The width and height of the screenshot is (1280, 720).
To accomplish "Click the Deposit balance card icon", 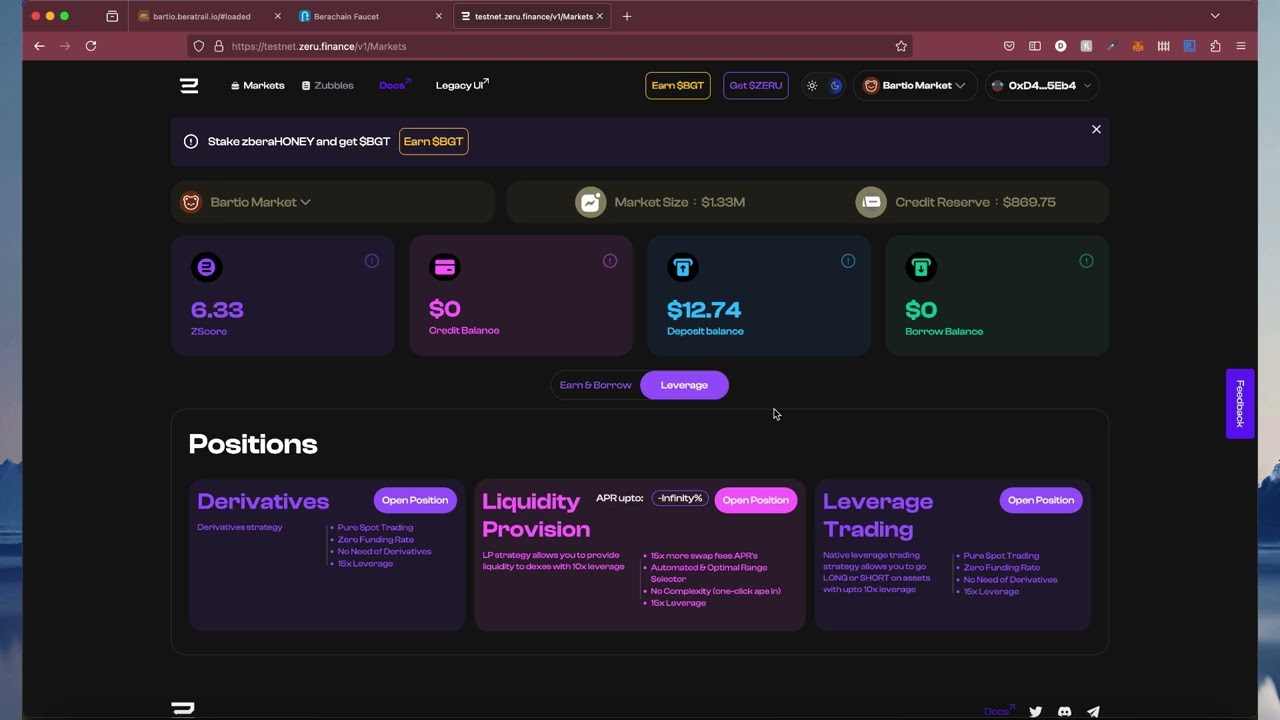I will point(682,267).
